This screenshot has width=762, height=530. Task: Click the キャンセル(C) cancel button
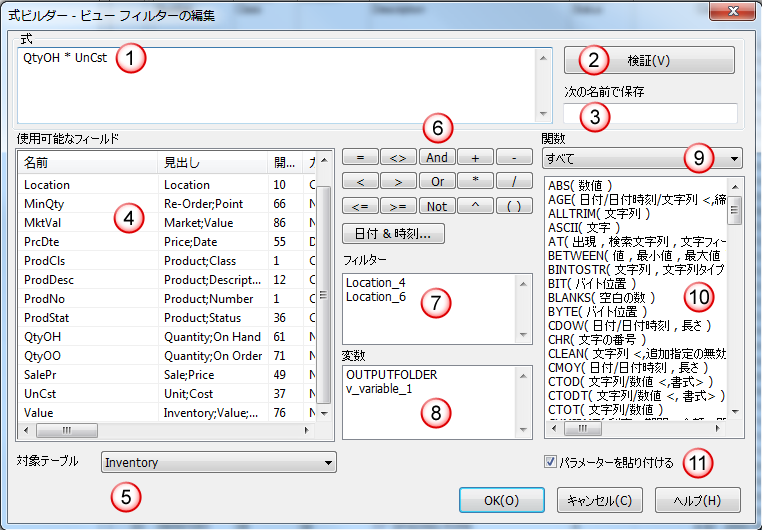[x=598, y=500]
